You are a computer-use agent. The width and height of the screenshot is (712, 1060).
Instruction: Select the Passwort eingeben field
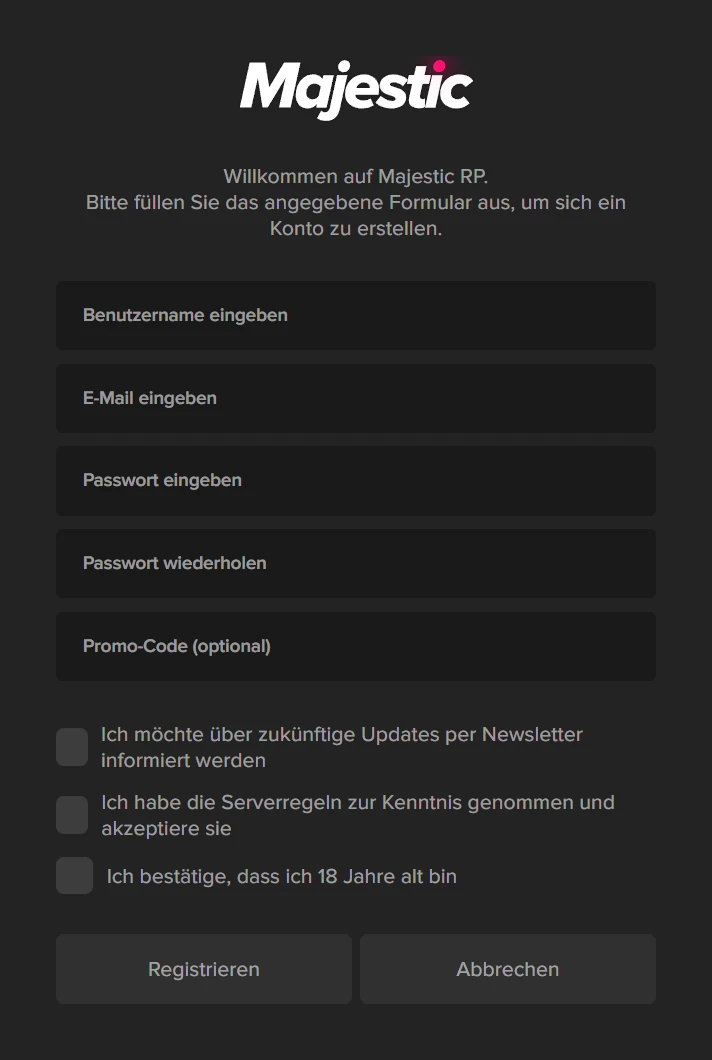[x=356, y=481]
